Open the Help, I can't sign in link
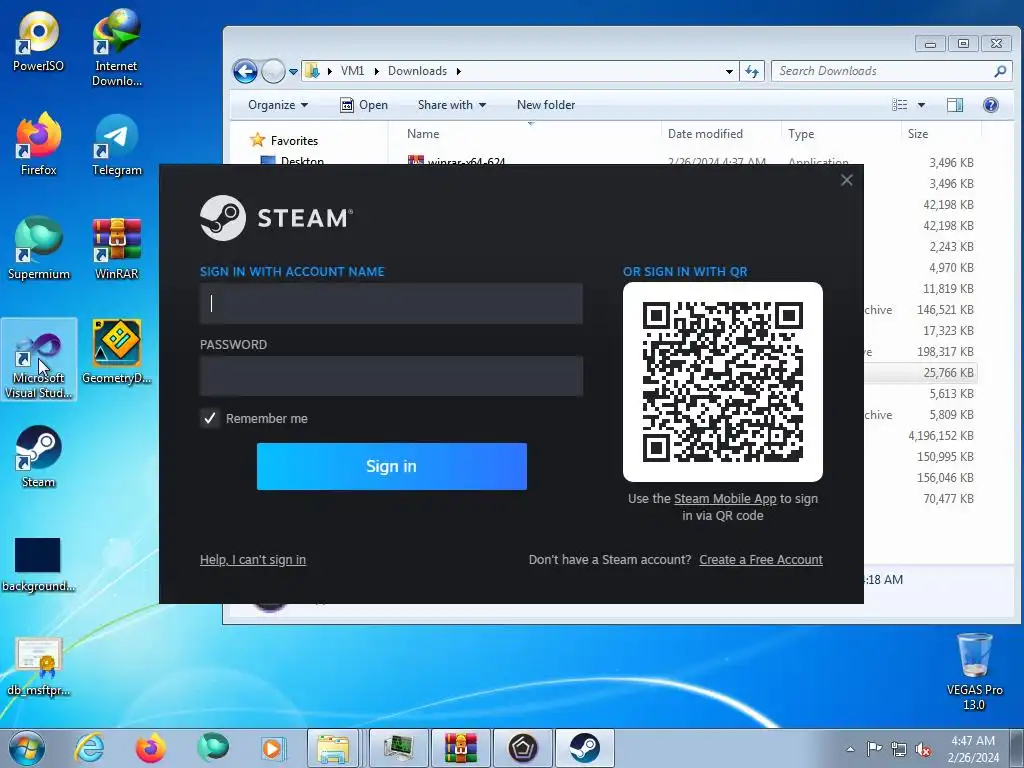 (253, 560)
